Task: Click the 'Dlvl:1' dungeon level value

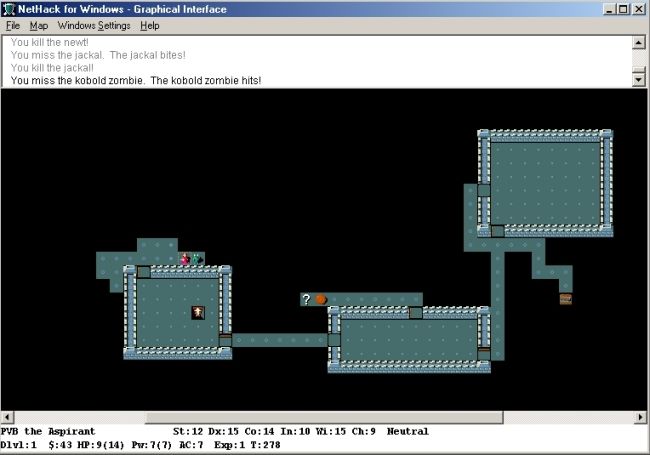Action: (19, 445)
